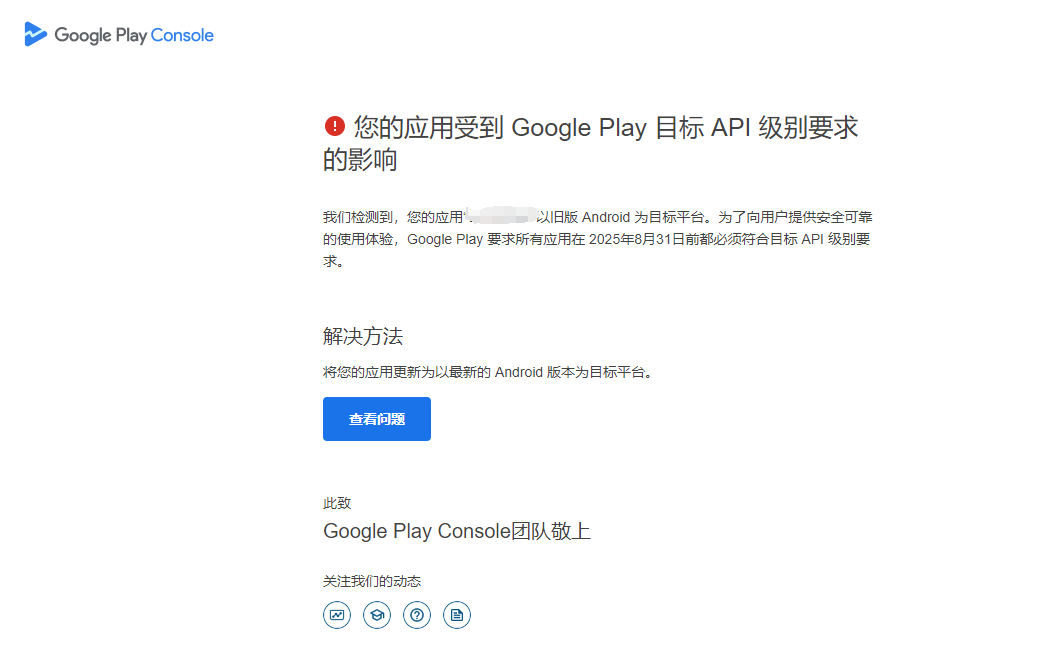Click the sentence 将您的应用更新为以最新的 Android 版本
1054x655 pixels.
(488, 372)
